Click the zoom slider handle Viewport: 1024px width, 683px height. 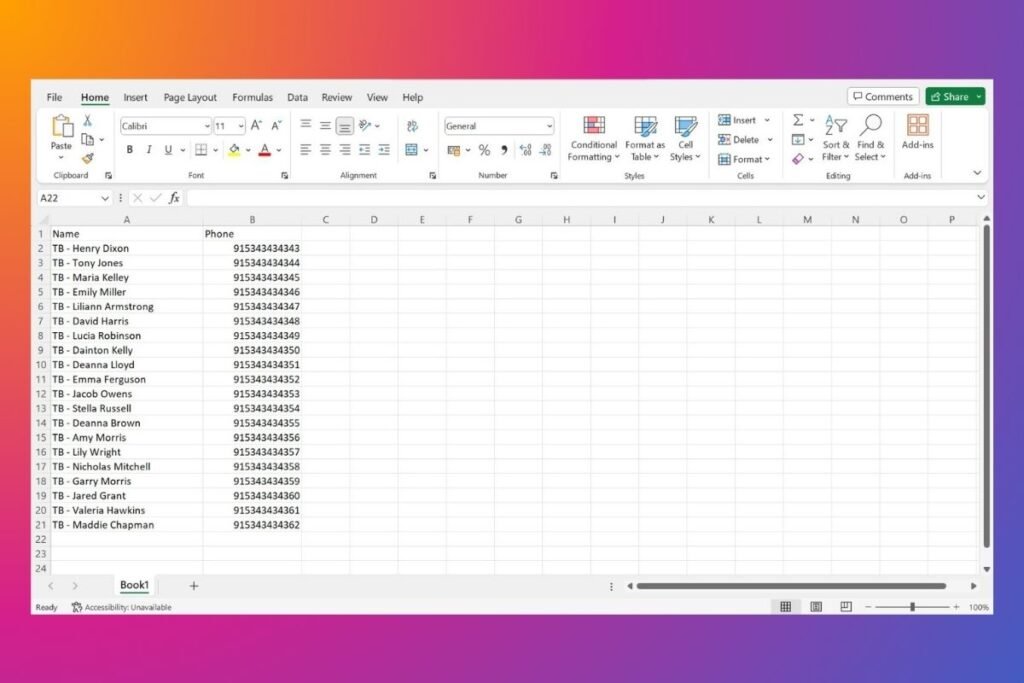(x=912, y=607)
